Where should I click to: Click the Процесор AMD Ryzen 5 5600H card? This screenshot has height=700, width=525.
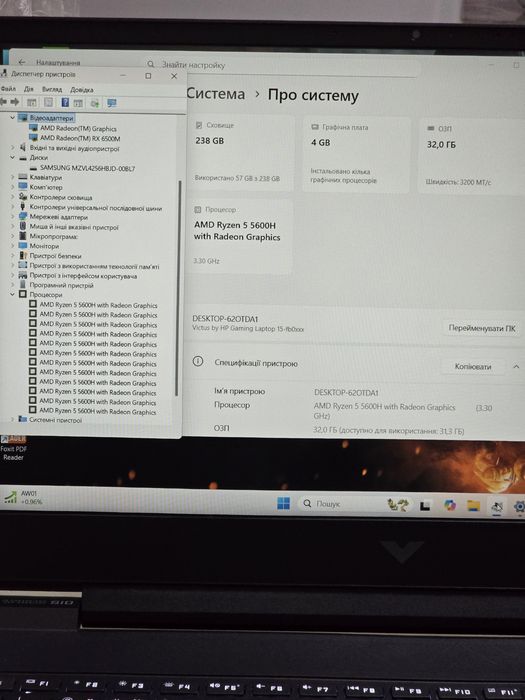pyautogui.click(x=242, y=236)
